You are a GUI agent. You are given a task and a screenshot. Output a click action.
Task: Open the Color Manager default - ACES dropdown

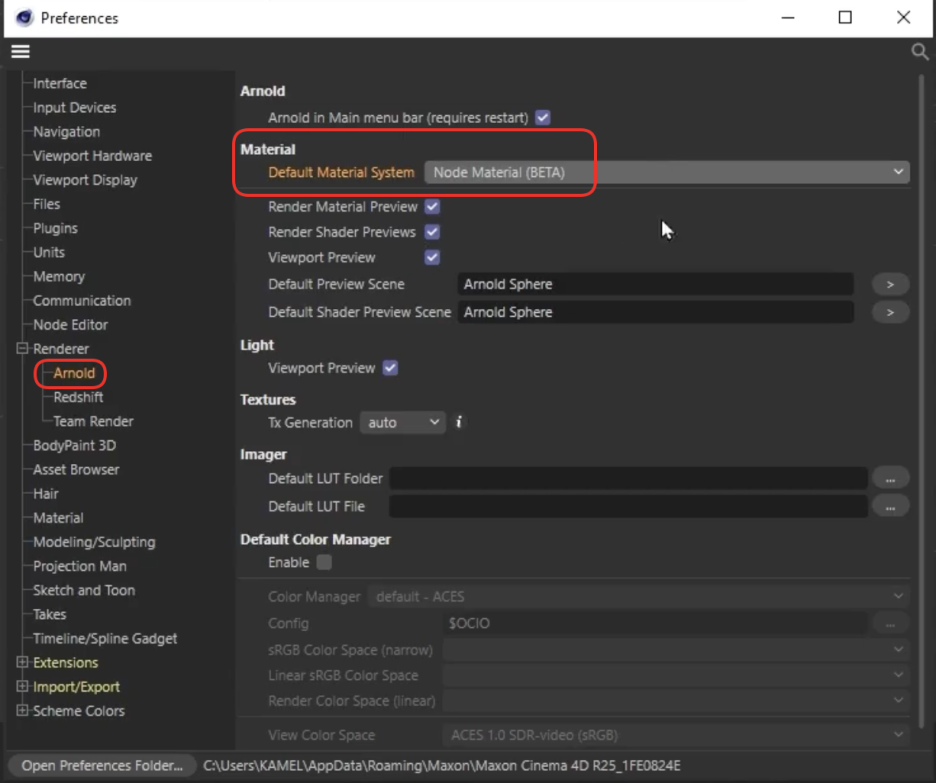pyautogui.click(x=639, y=597)
